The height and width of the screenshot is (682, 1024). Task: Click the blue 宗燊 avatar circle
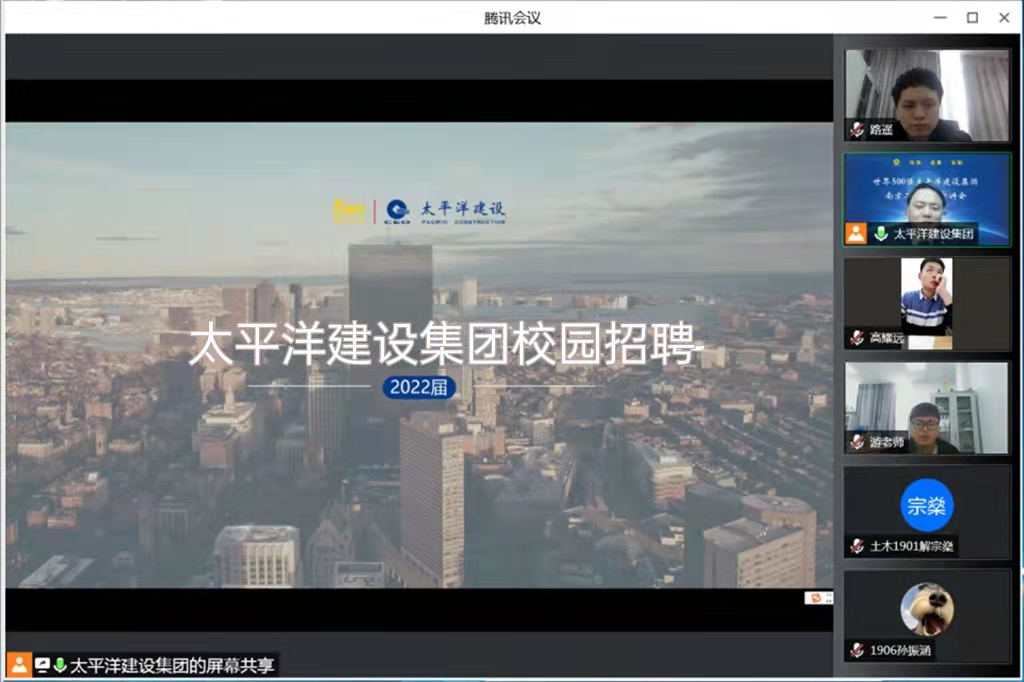point(927,505)
